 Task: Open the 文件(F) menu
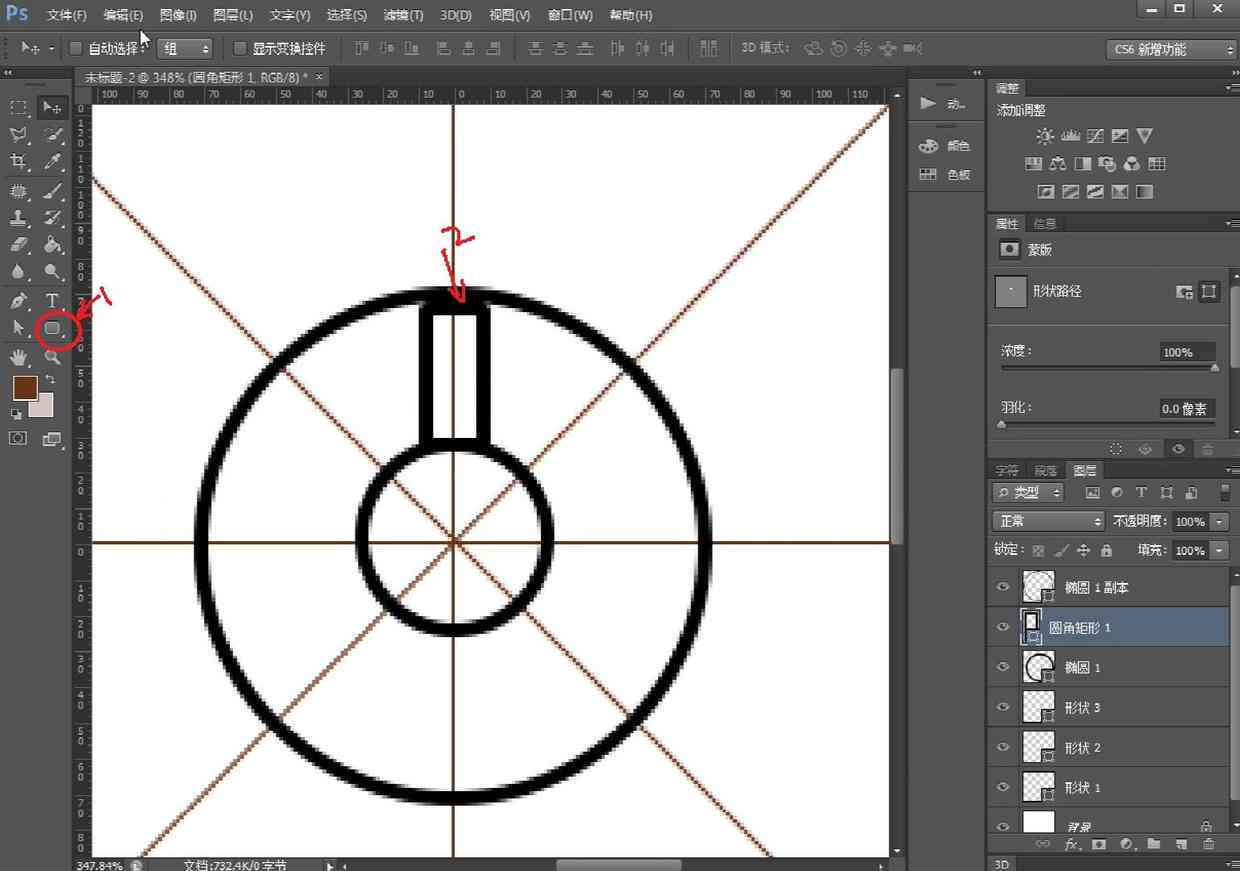[67, 15]
